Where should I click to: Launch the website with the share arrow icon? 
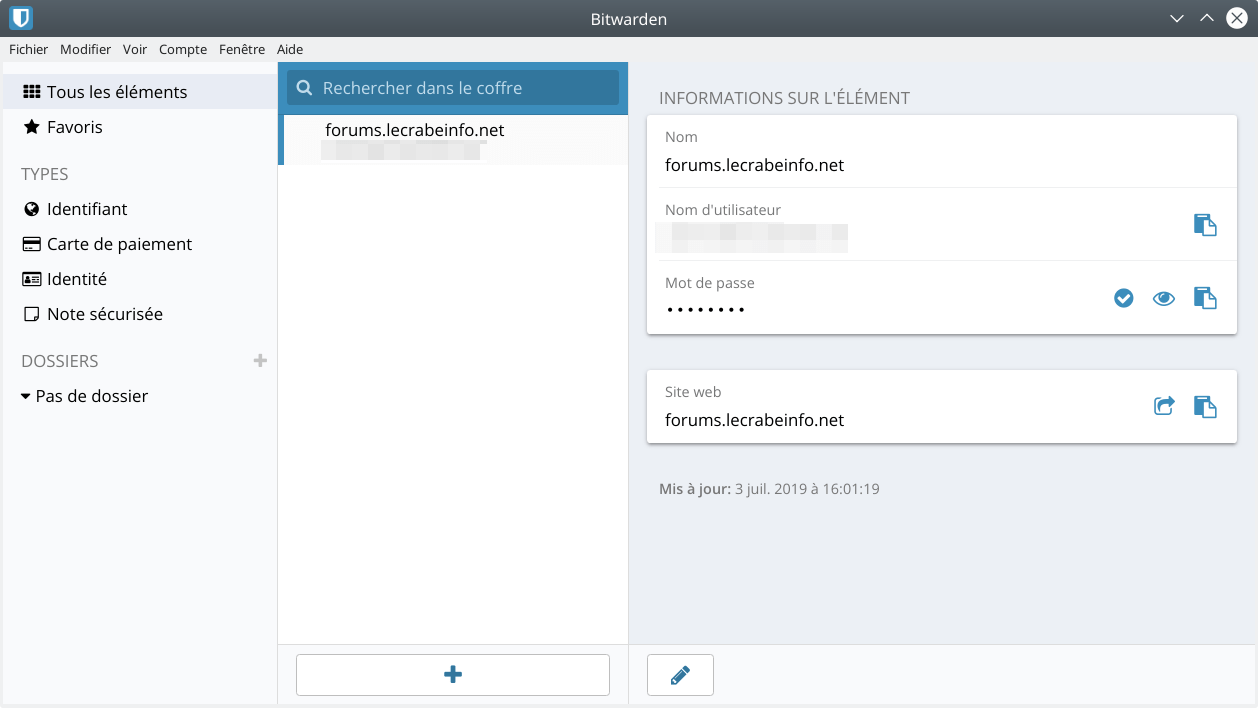(1164, 406)
